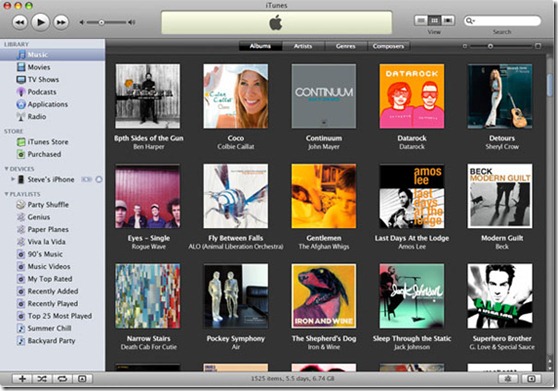
Task: Open the search magnifier options
Action: [470, 21]
